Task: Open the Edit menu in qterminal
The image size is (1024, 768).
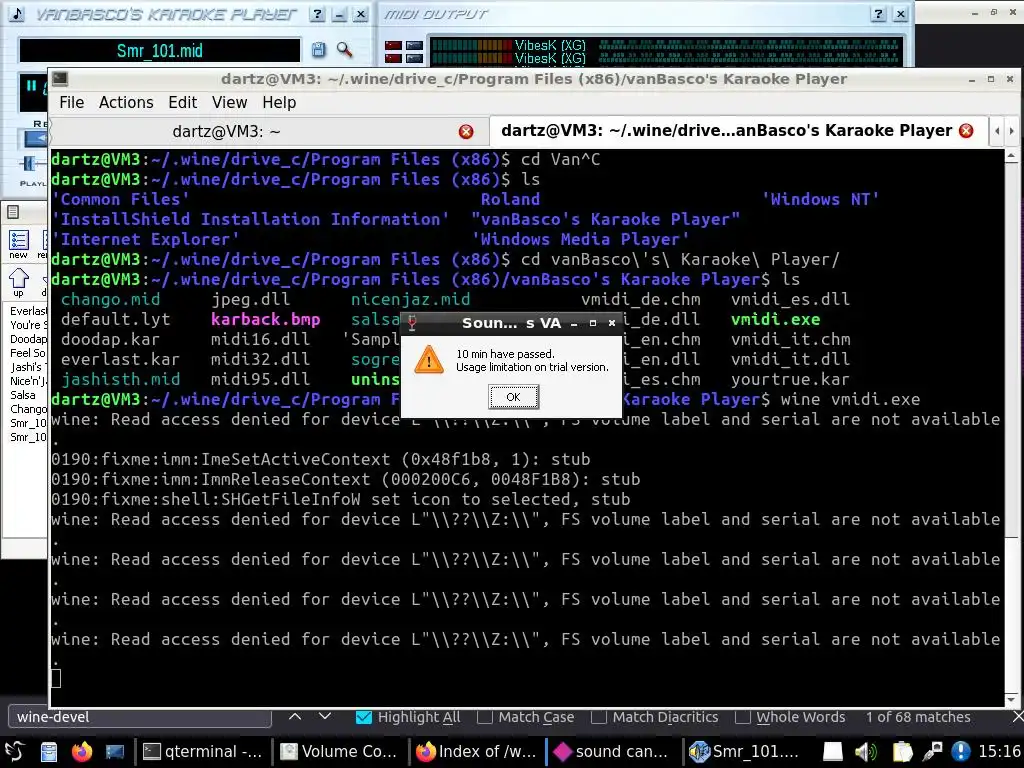Action: tap(182, 103)
